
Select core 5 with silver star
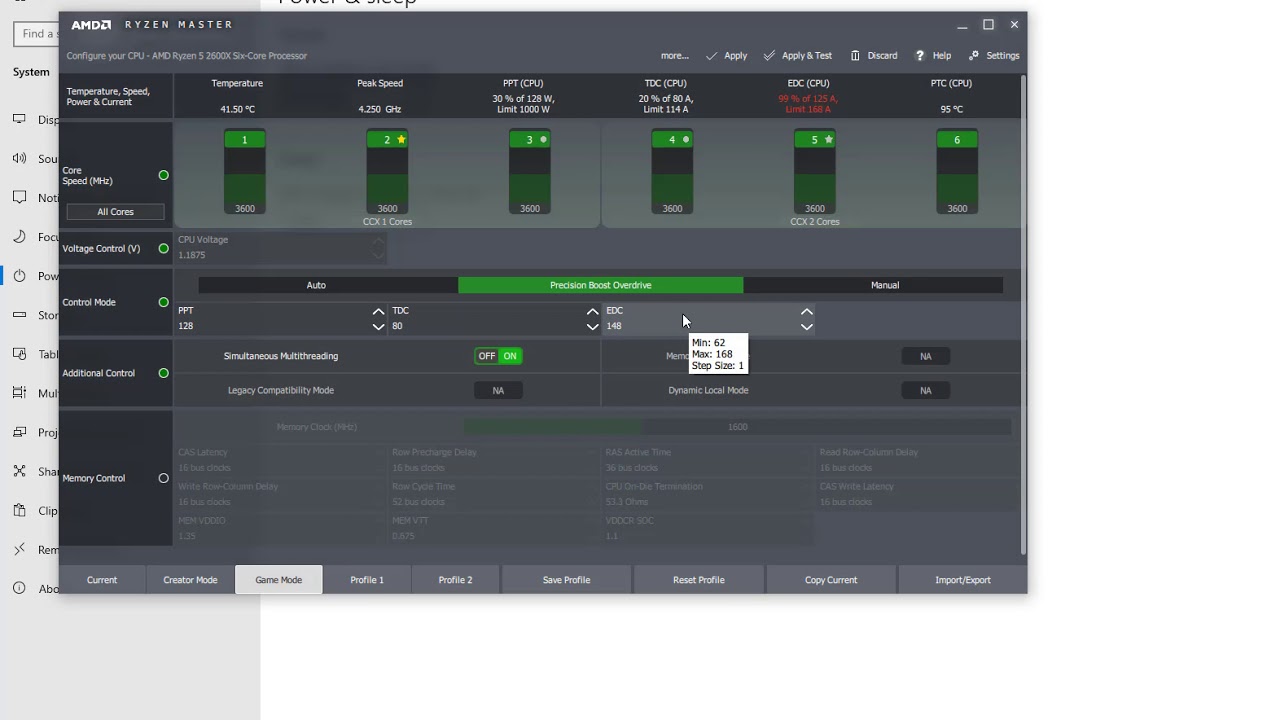tap(815, 172)
